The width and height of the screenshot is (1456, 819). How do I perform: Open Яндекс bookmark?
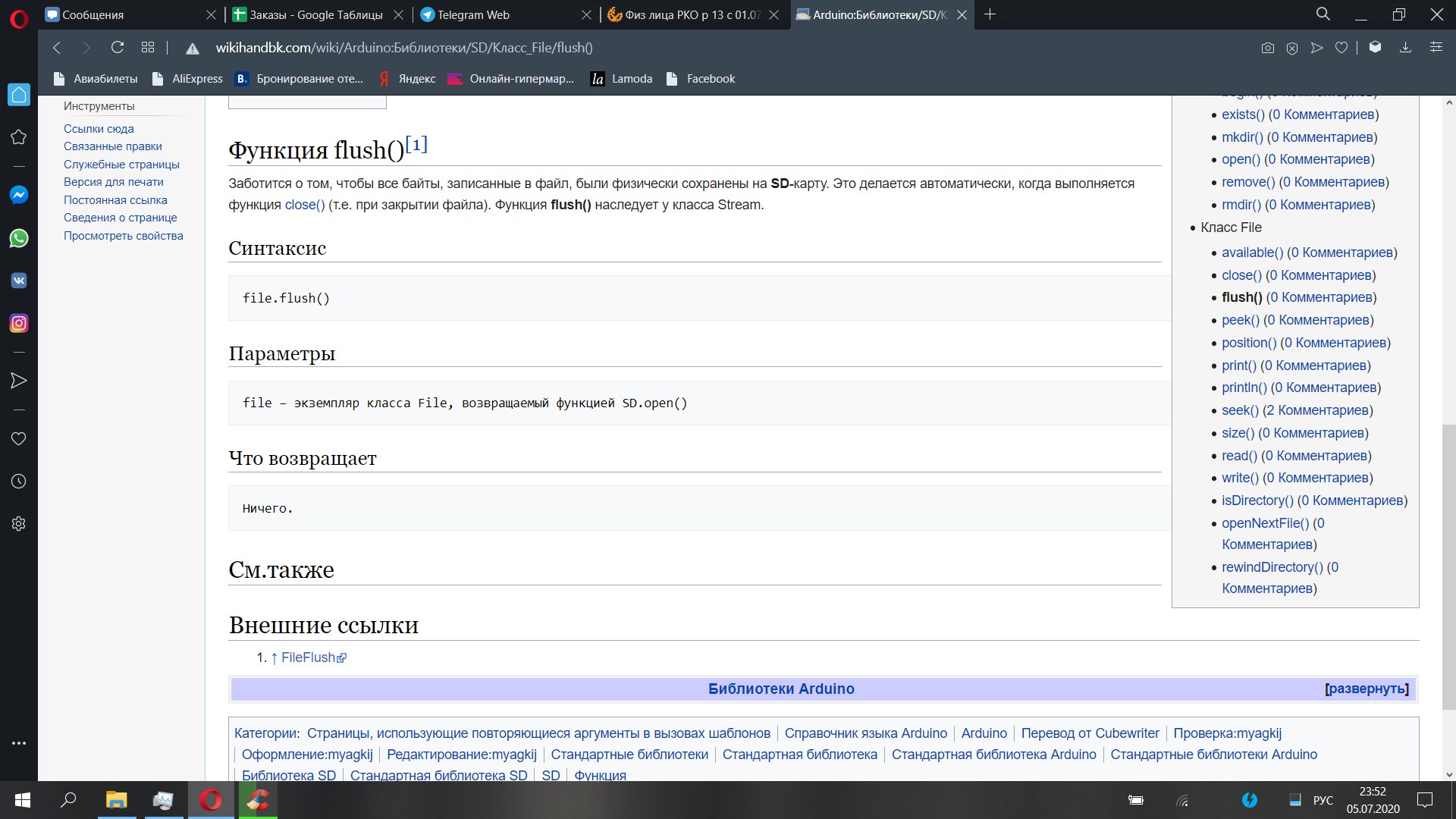tap(407, 79)
